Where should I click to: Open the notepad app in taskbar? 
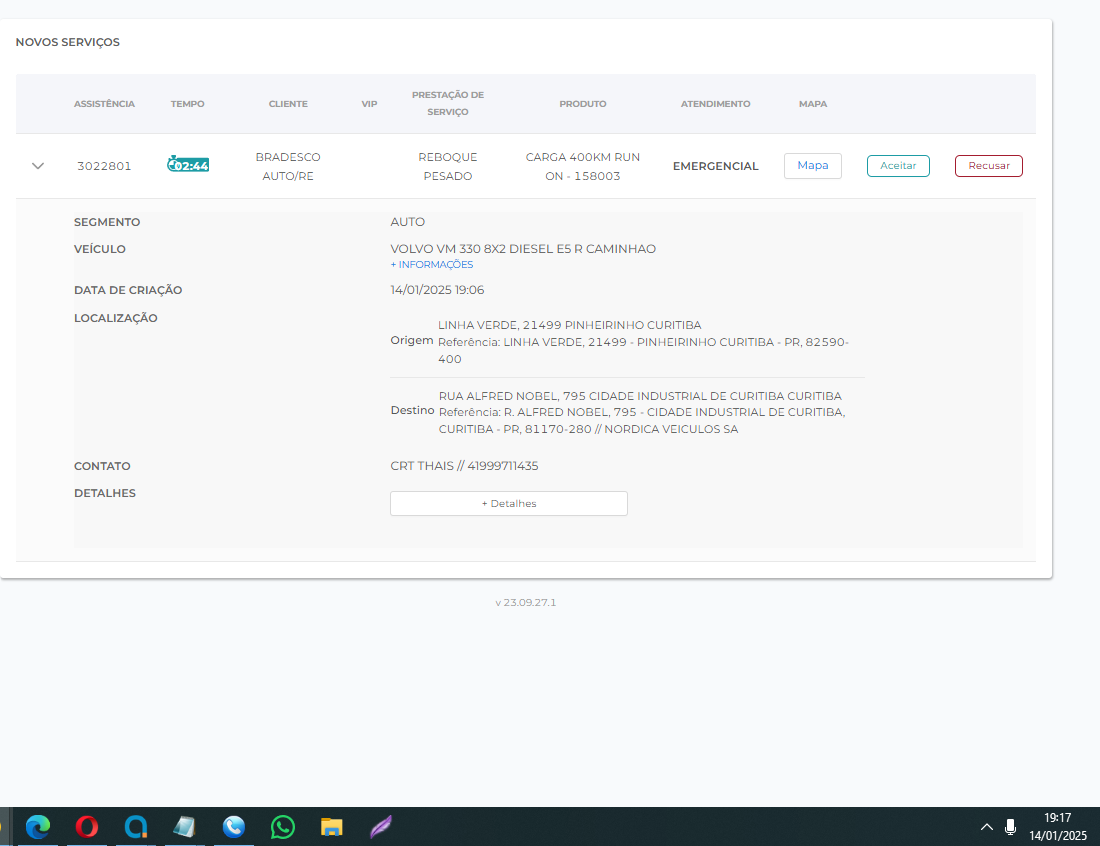coord(185,827)
